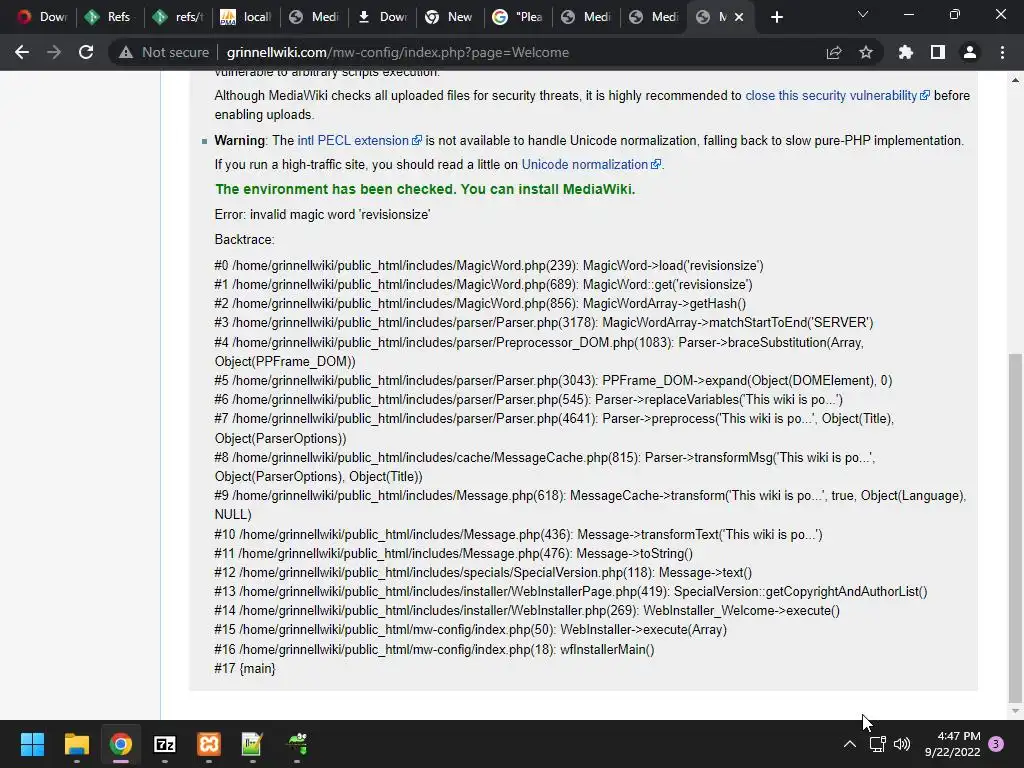Switch to the download Dow tab
The height and width of the screenshot is (768, 1024).
coord(381,17)
